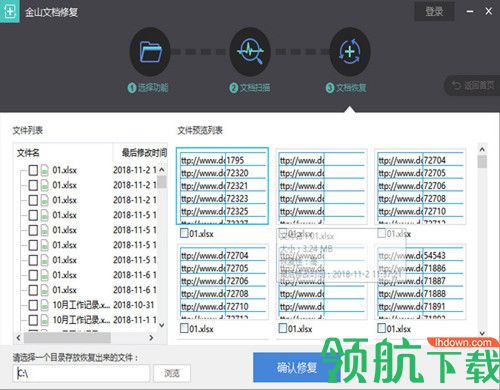This screenshot has width=500, height=390.
Task: Click the xlsx file icon of the 10月工作记录 2018-10-31 row
Action: pos(45,305)
